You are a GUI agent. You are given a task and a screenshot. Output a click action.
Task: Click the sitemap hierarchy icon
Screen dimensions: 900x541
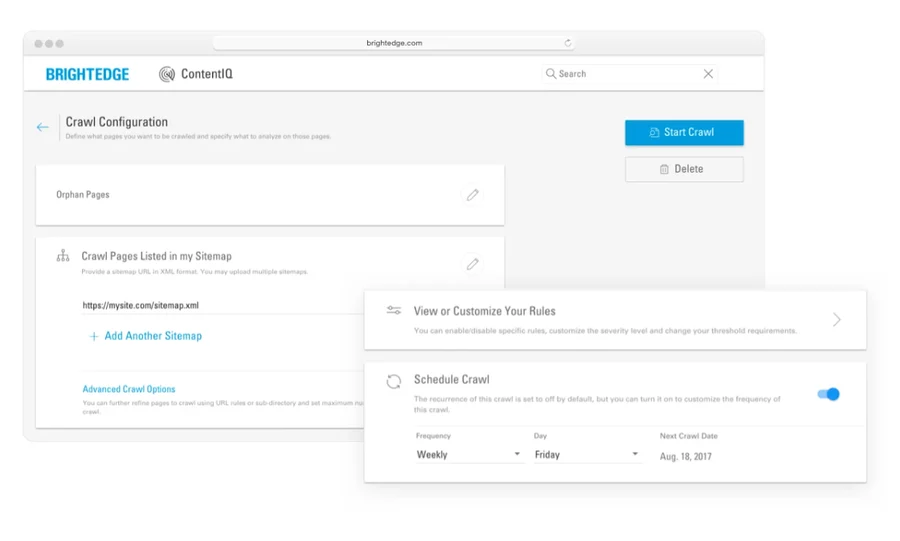click(63, 256)
